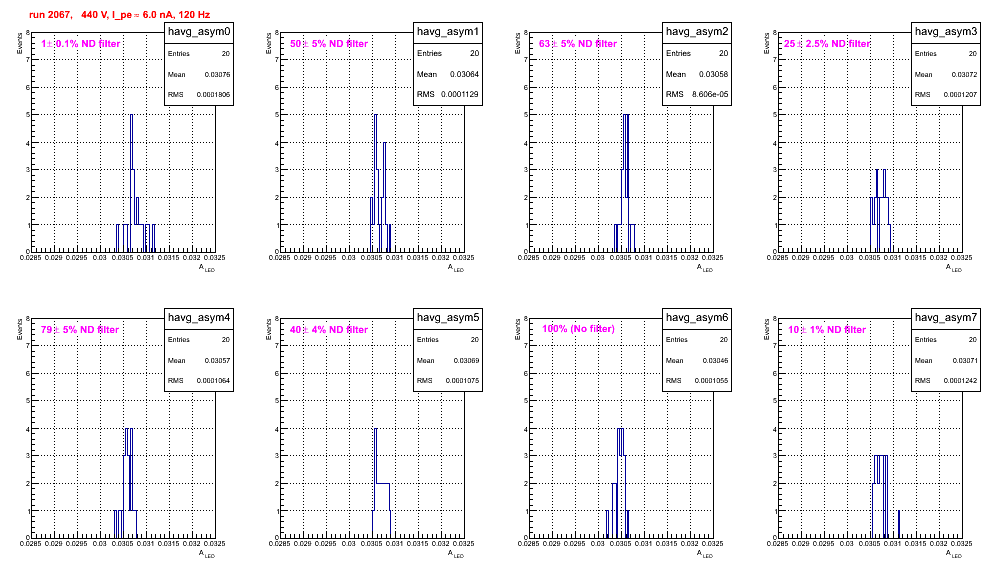Click the '100% (No filter)' label

tap(578, 329)
